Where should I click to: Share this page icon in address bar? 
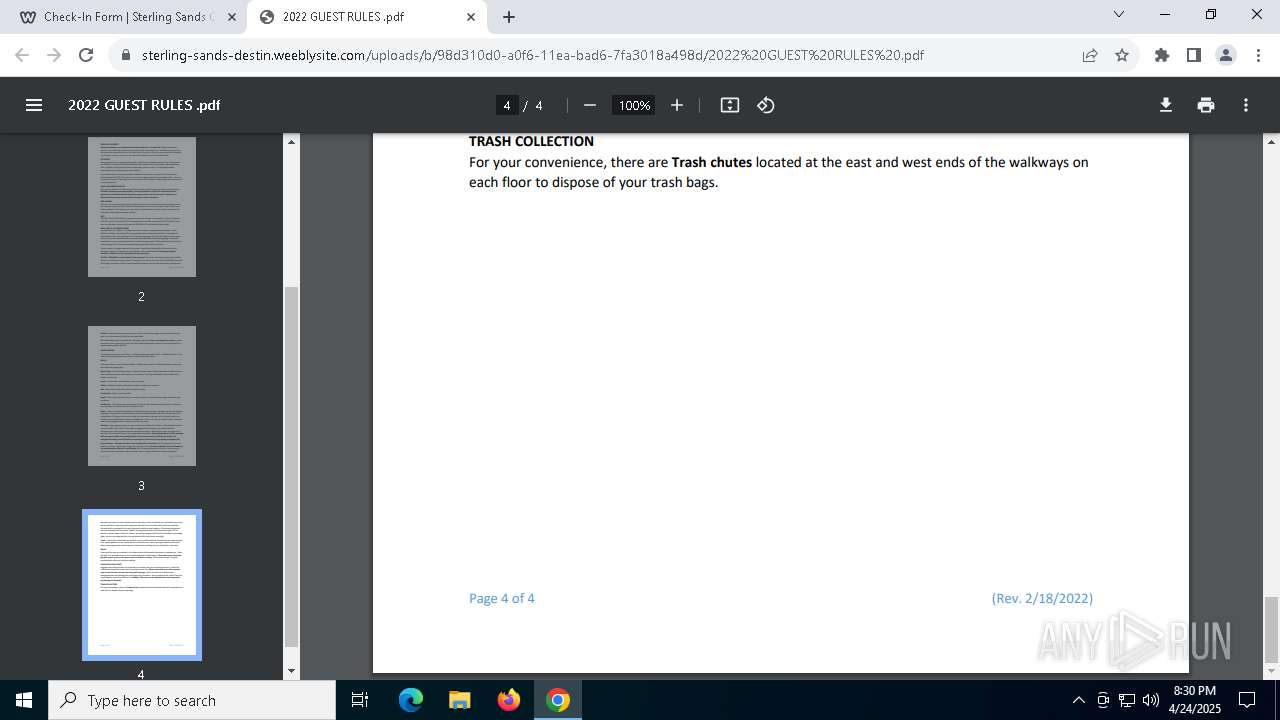coord(1090,55)
